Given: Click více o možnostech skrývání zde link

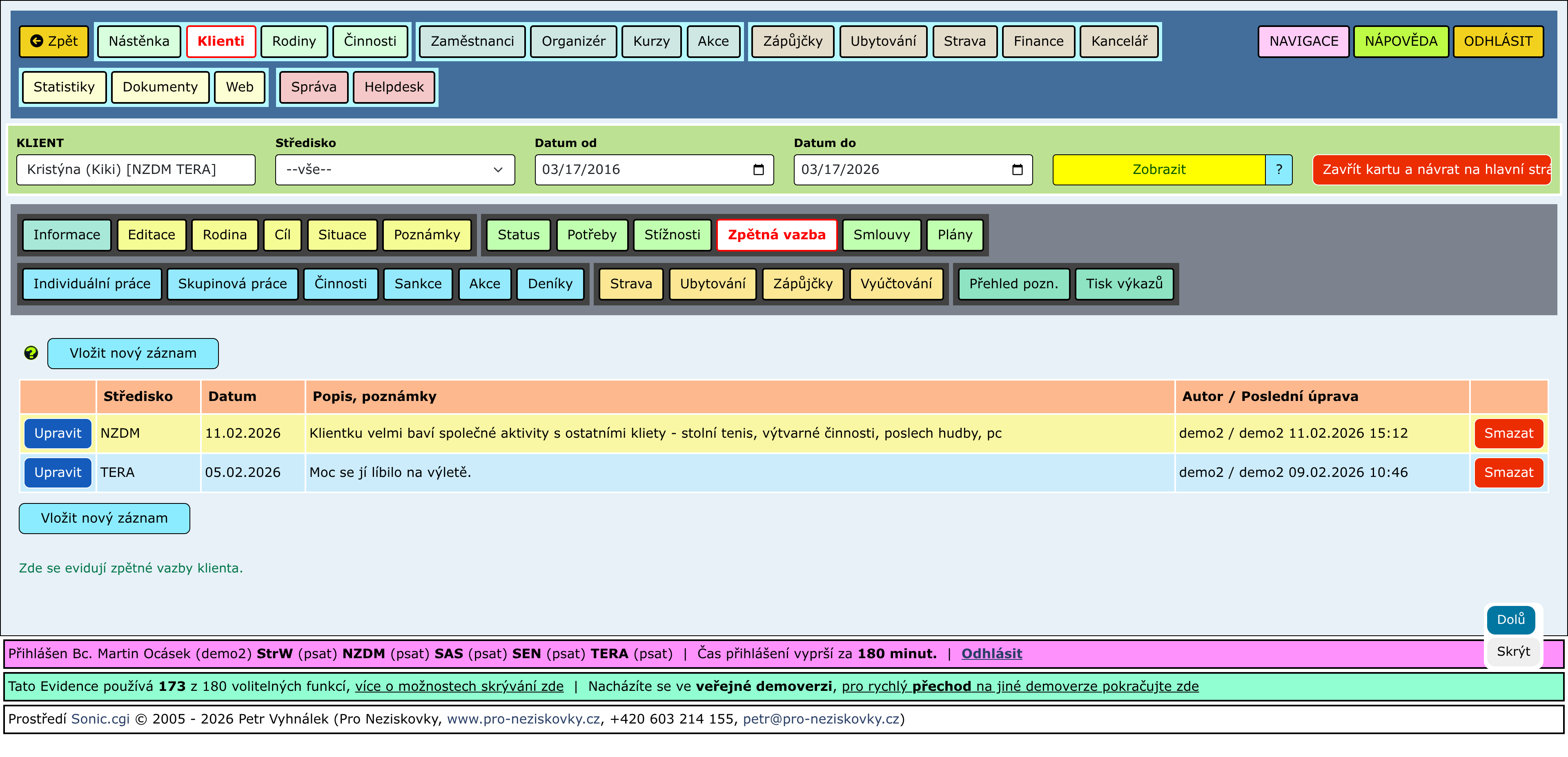Looking at the screenshot, I should click(x=459, y=686).
